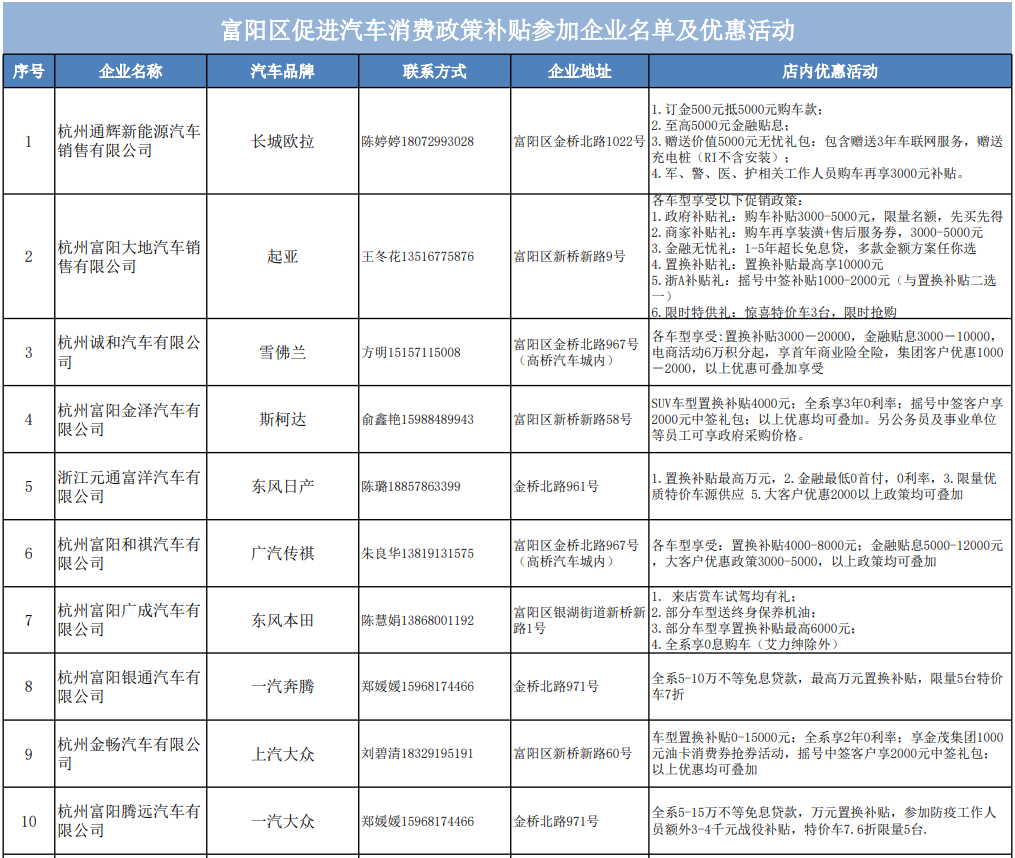1015x858 pixels.
Task: Select the 汽车品牌 column header
Action: tap(282, 71)
